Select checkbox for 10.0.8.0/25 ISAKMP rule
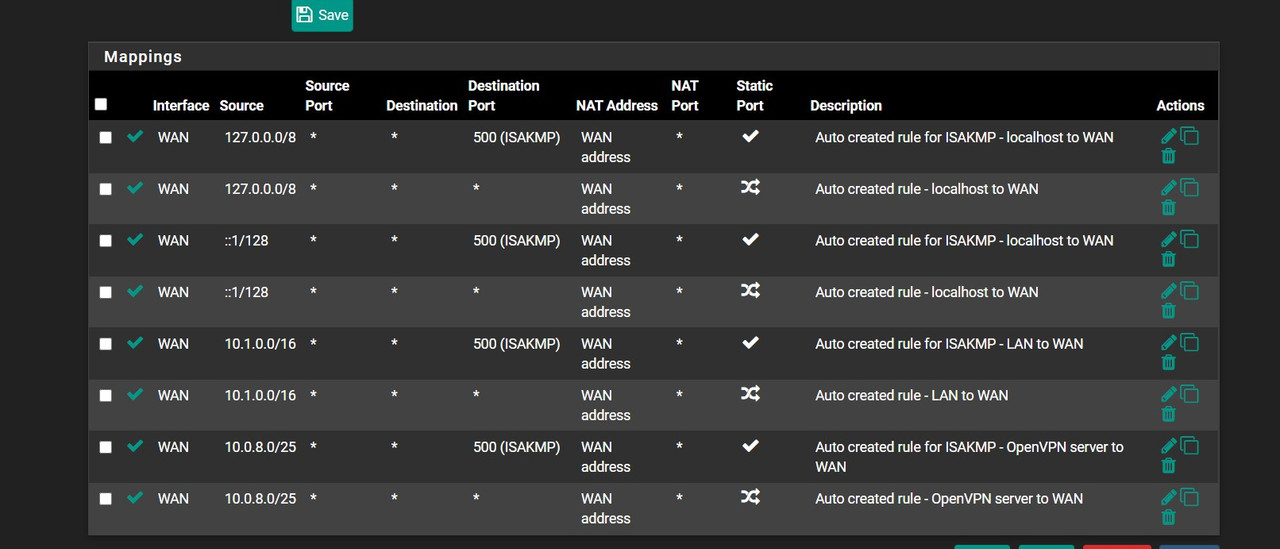 (x=106, y=447)
